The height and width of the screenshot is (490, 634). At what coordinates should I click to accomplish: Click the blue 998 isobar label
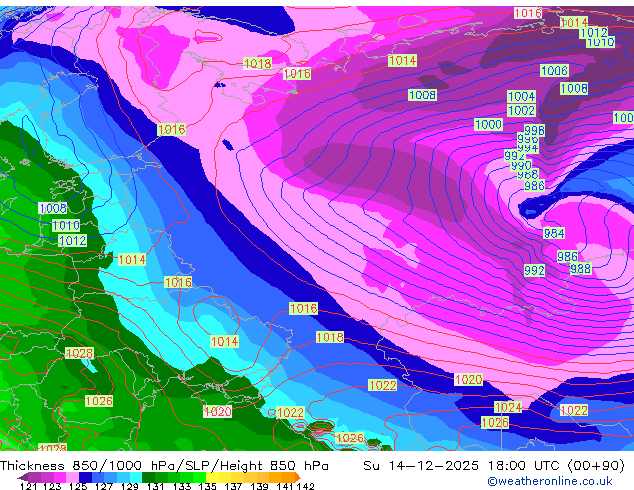pos(535,130)
